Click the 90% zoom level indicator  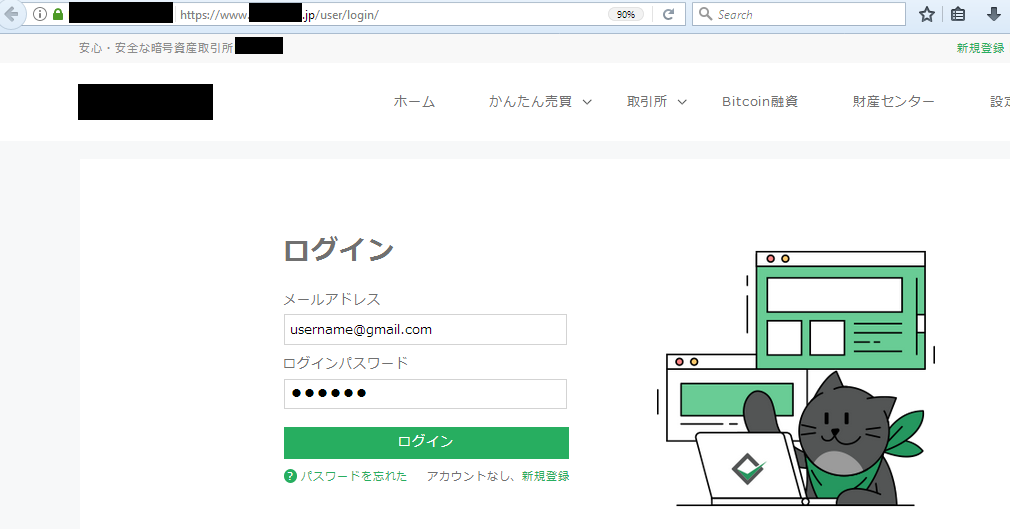coord(625,15)
